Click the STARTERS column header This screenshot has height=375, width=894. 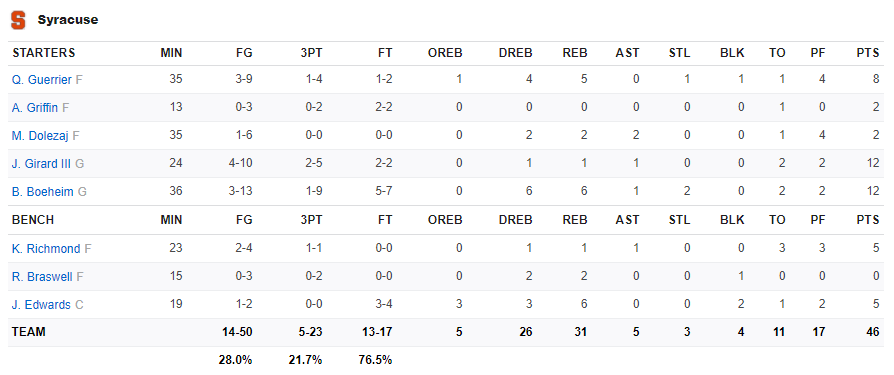pyautogui.click(x=44, y=53)
